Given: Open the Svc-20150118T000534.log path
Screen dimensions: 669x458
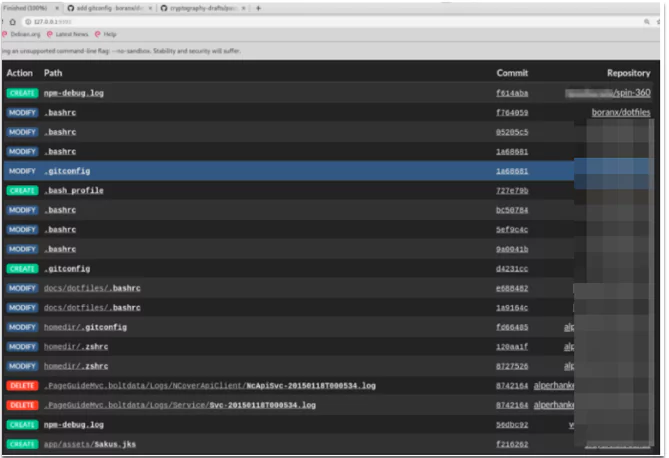Looking at the screenshot, I should 180,405.
